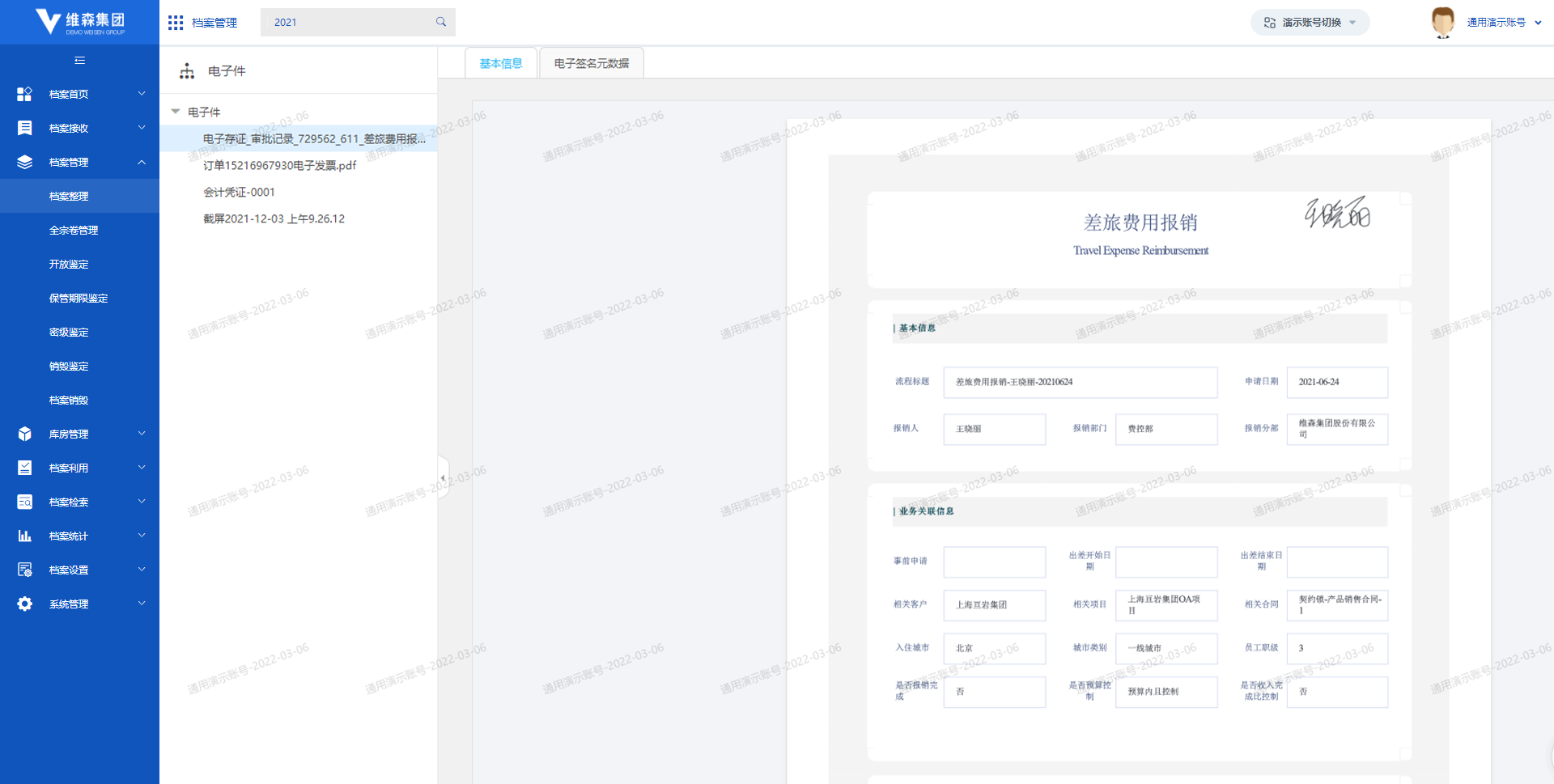The width and height of the screenshot is (1554, 784).
Task: Click the app grid launcher icon
Action: click(x=176, y=23)
